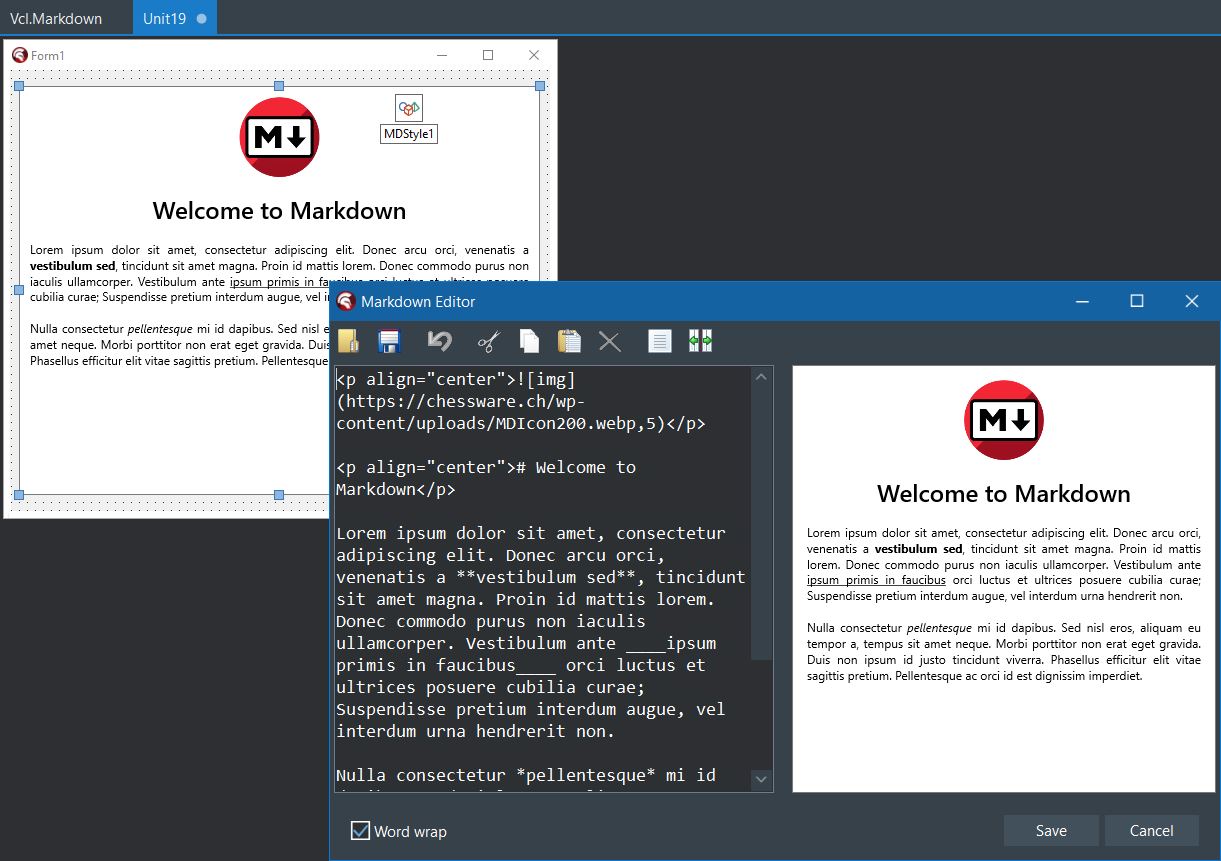Open file using folder icon in Markdown Editor
This screenshot has width=1221, height=861.
click(x=348, y=341)
